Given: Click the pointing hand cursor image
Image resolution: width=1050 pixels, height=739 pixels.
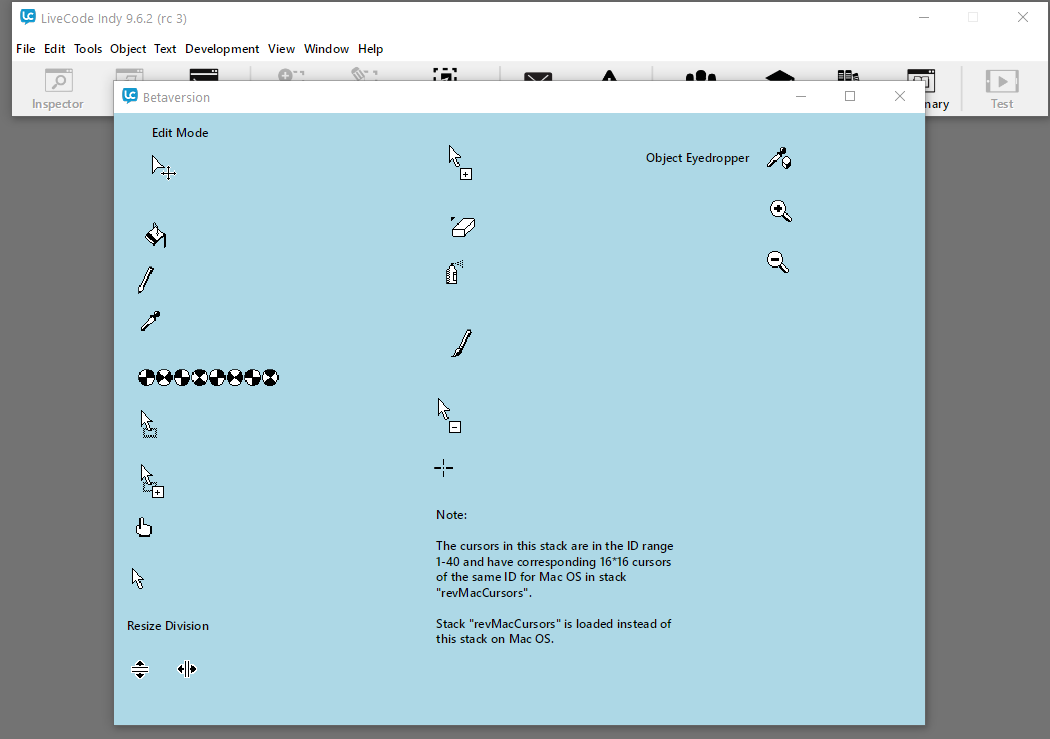Looking at the screenshot, I should [x=144, y=527].
